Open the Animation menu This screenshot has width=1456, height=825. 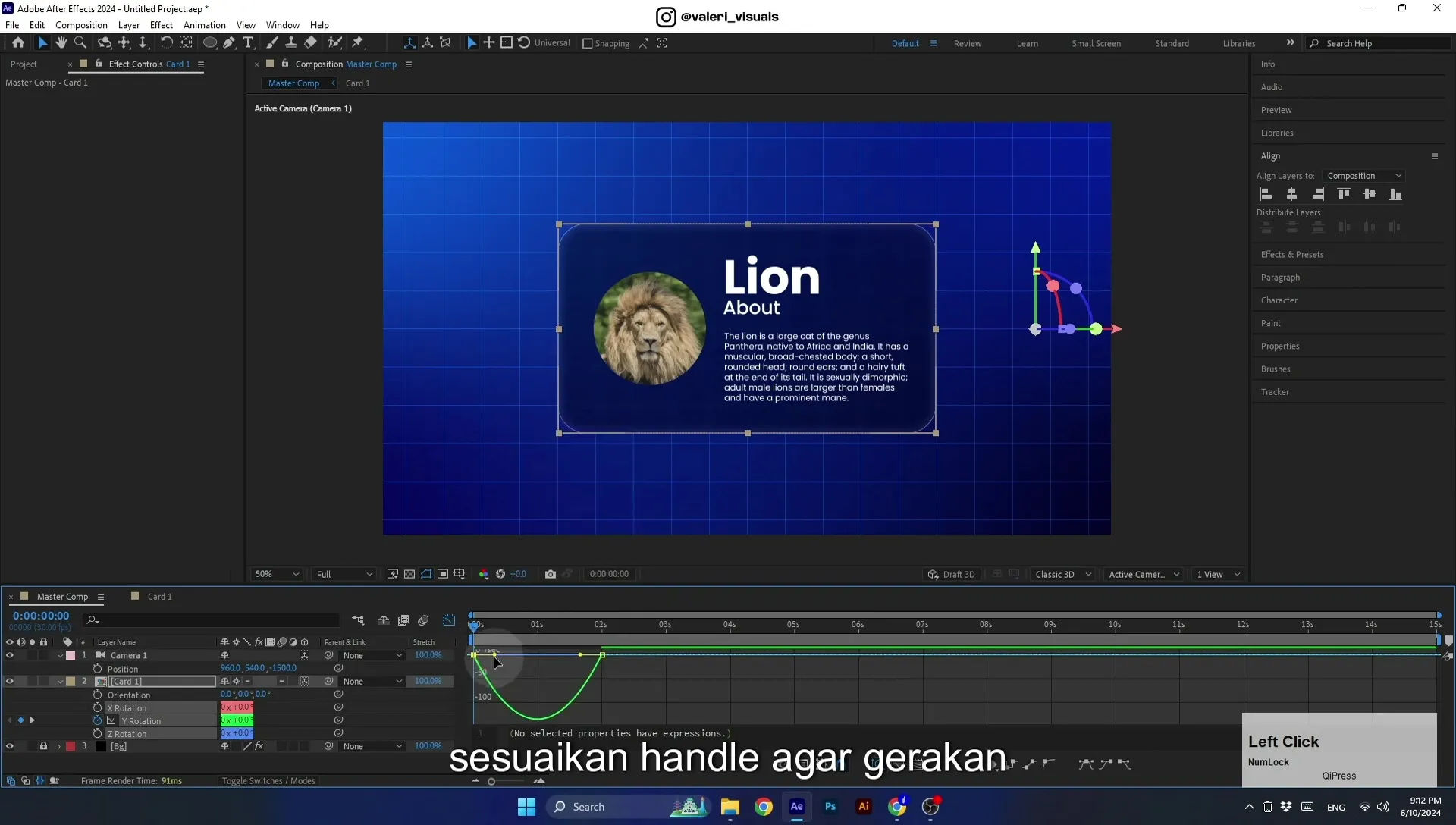[x=204, y=25]
